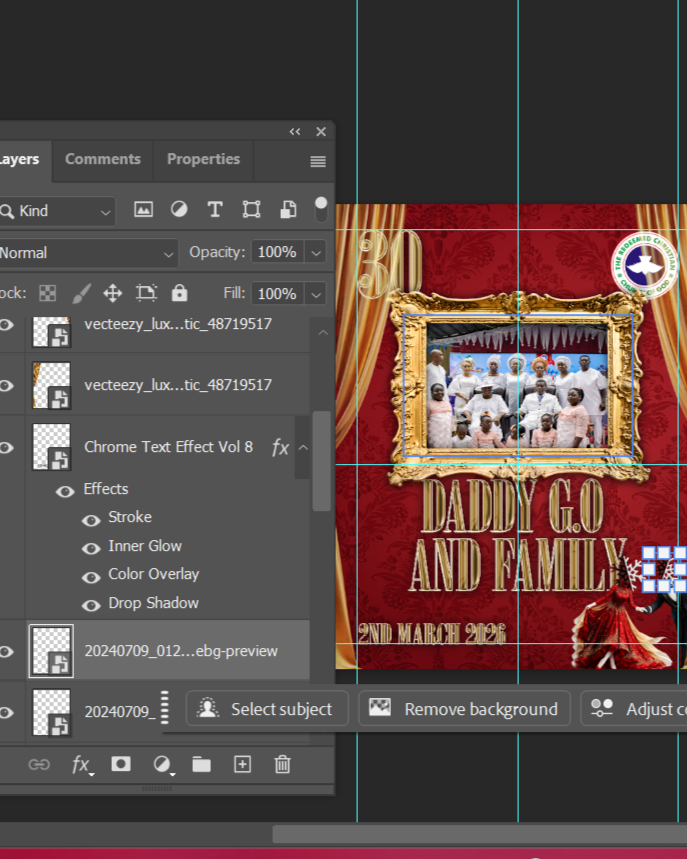Image resolution: width=687 pixels, height=859 pixels.
Task: Click the Chrome Text Effect Vol 8 name
Action: (169, 447)
